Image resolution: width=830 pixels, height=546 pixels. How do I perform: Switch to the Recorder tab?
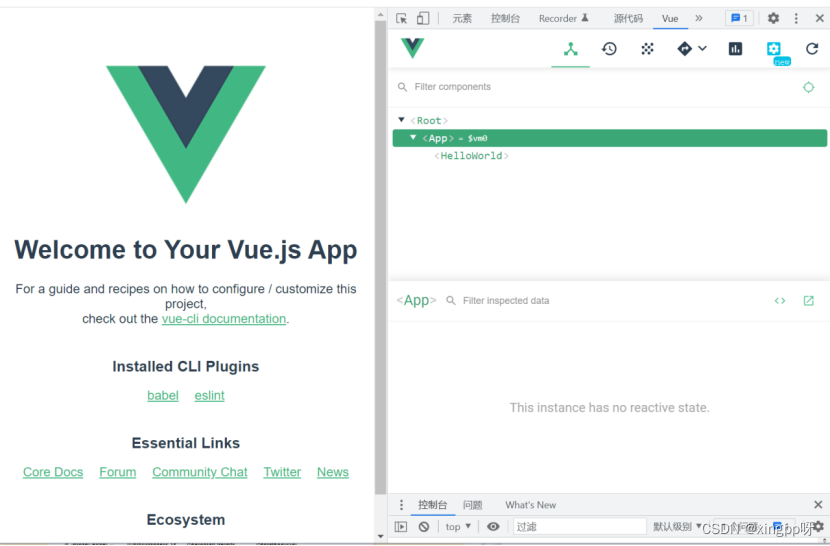coord(564,19)
